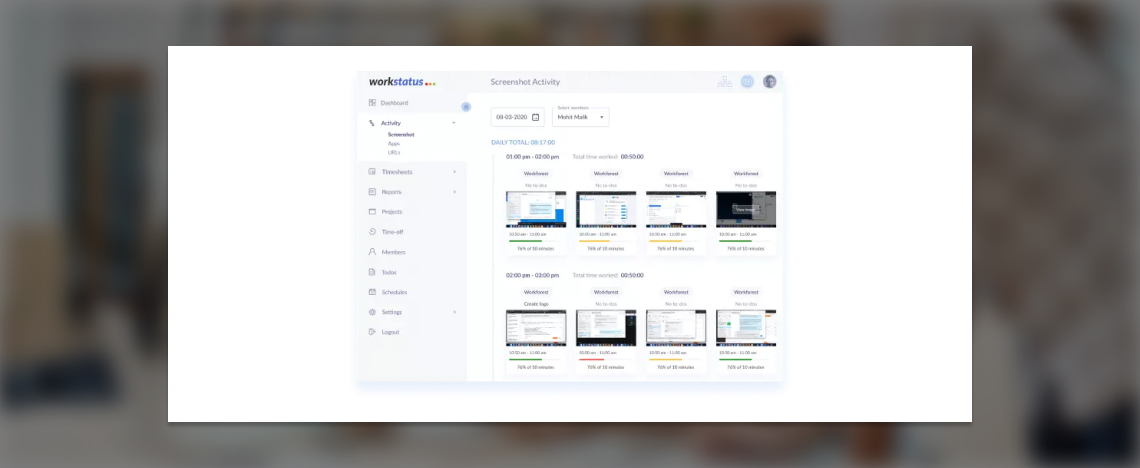Open the user profile avatar
The height and width of the screenshot is (468, 1140).
pos(769,82)
